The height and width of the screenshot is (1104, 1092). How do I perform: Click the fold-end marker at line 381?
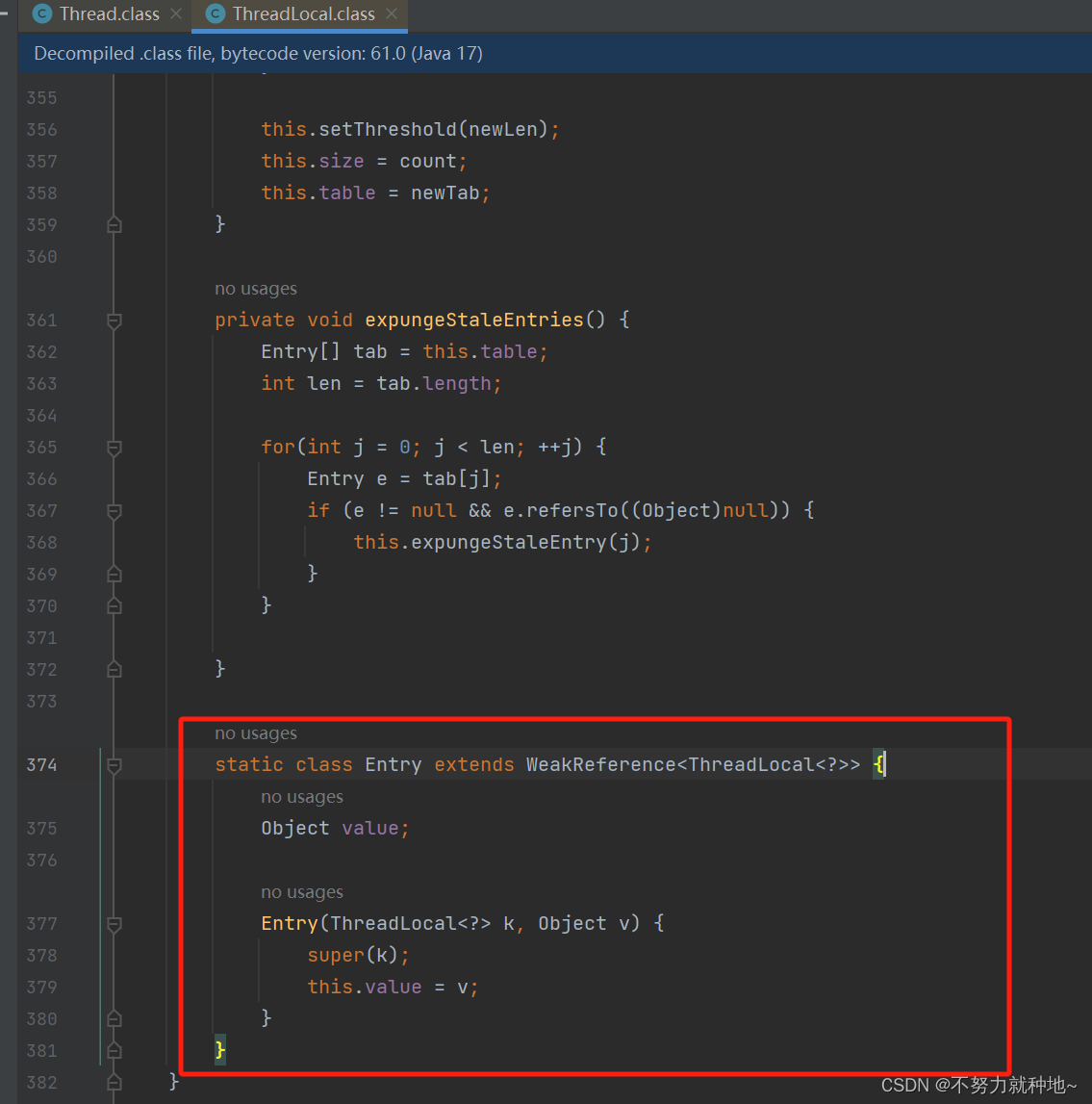click(114, 1050)
